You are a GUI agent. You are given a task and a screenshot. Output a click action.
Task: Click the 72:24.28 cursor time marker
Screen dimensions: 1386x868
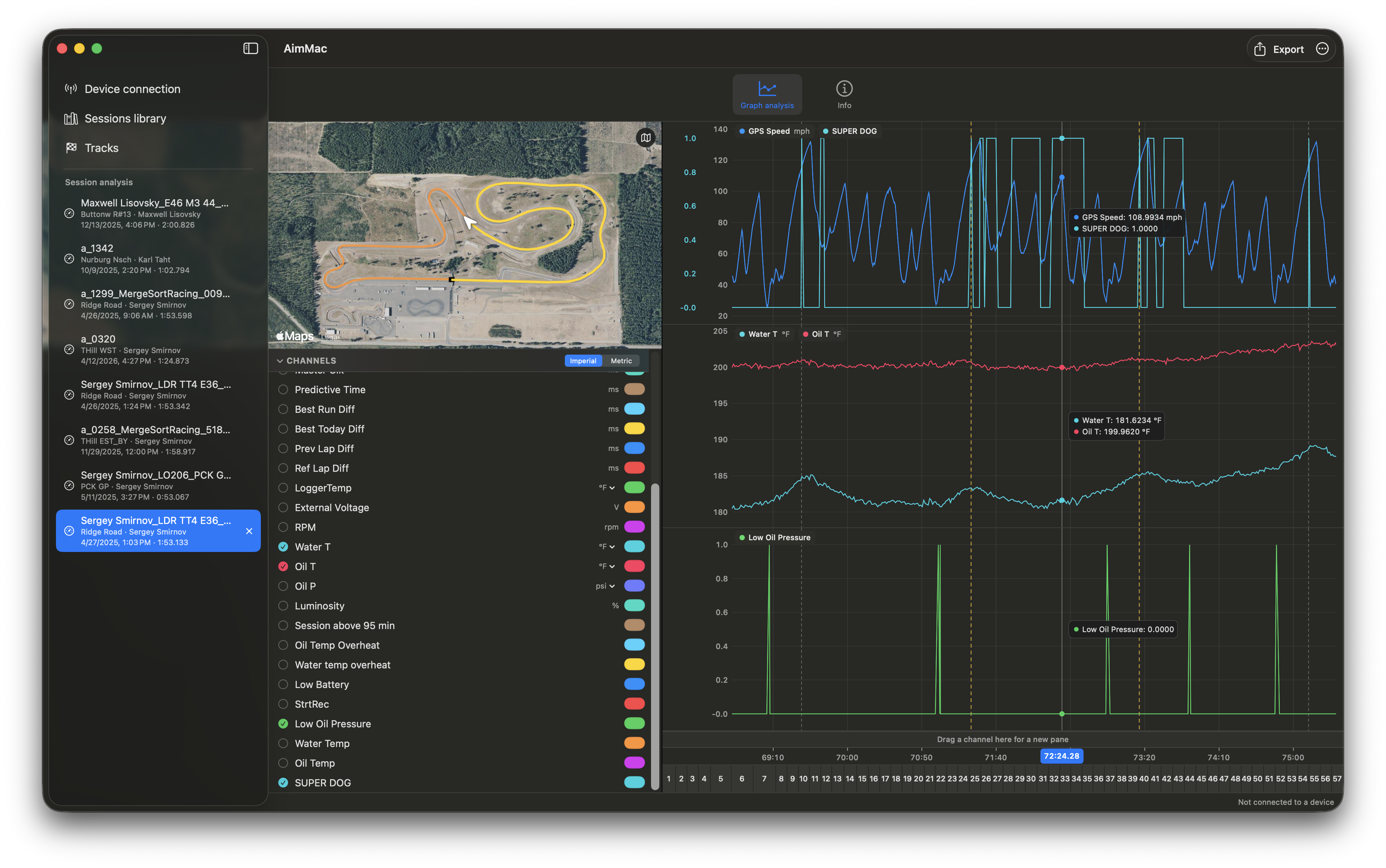tap(1062, 756)
